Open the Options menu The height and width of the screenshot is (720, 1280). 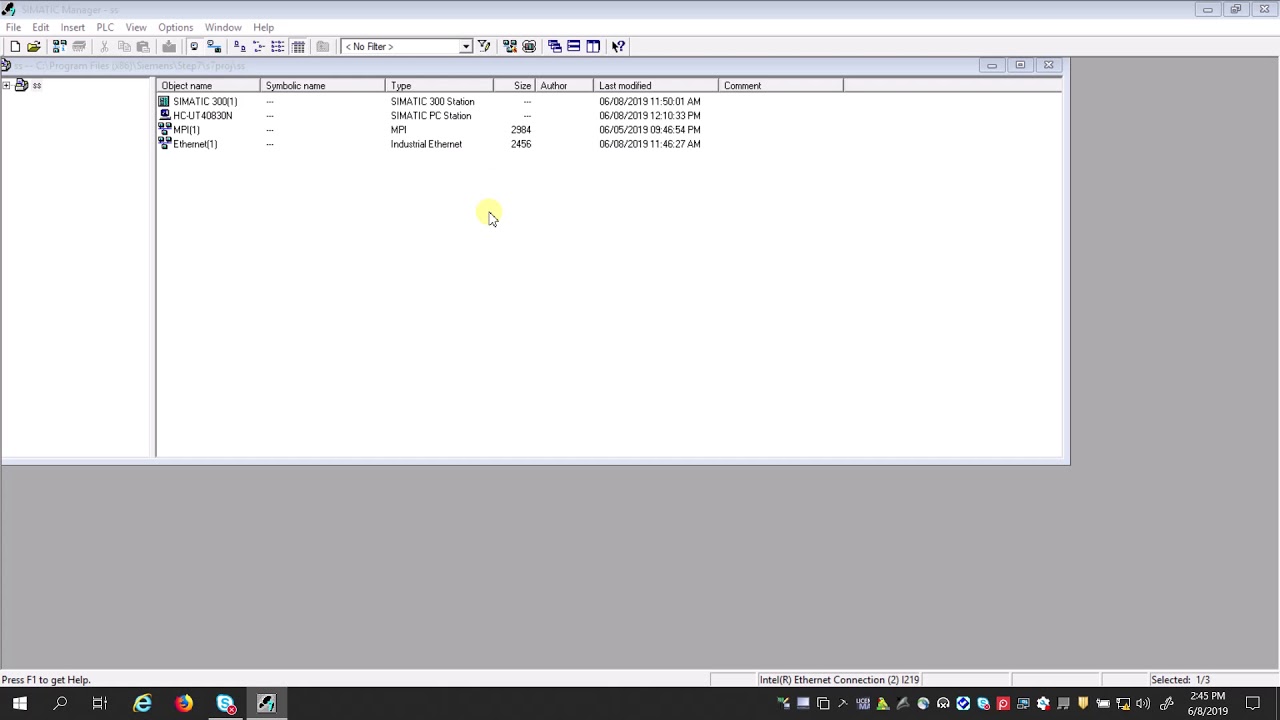click(x=175, y=27)
